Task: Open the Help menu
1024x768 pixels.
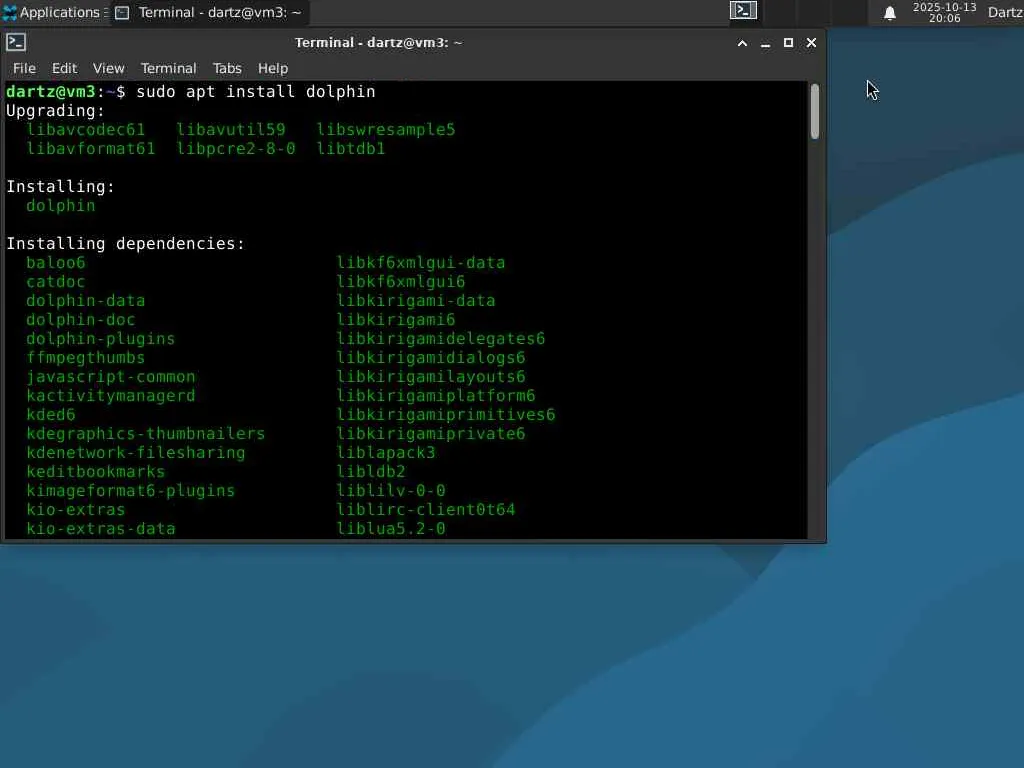Action: coord(273,69)
